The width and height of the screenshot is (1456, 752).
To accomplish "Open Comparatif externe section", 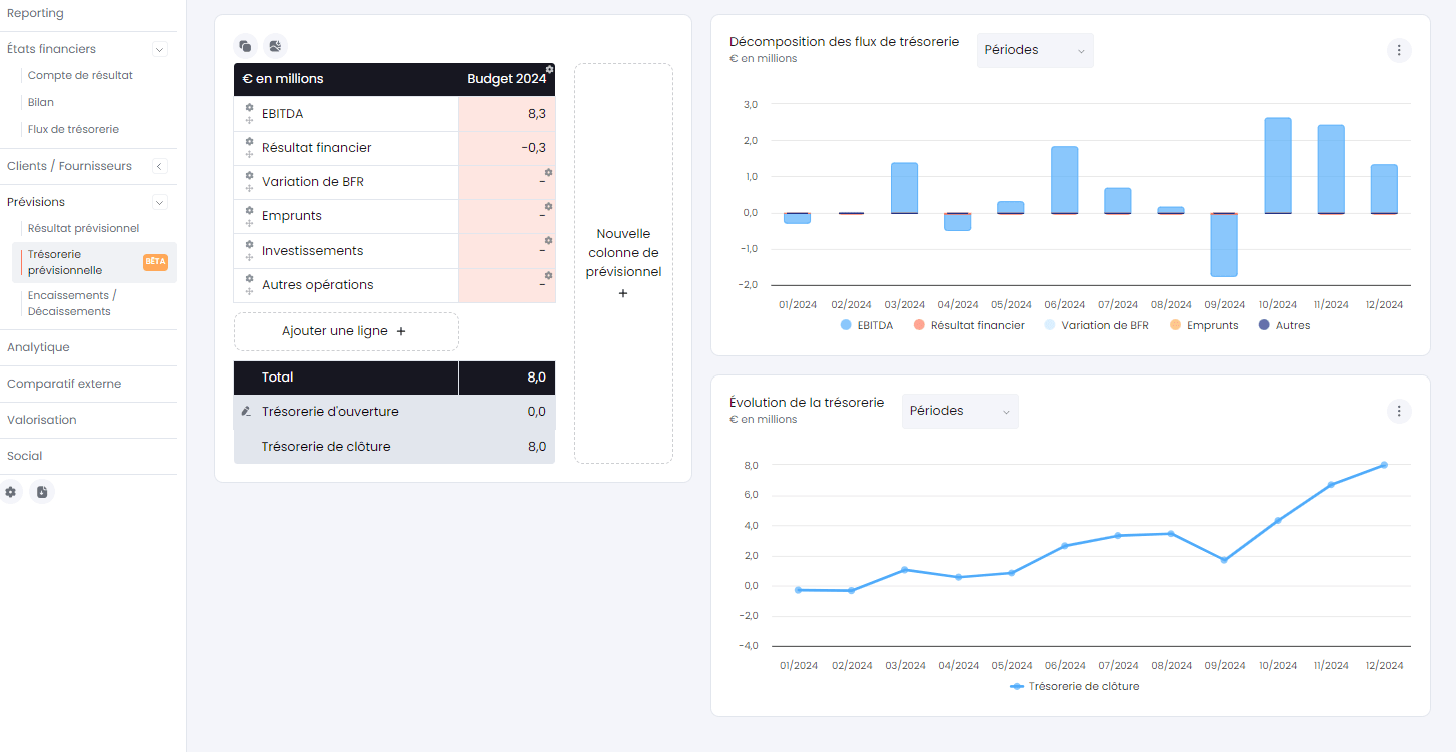I will (64, 384).
